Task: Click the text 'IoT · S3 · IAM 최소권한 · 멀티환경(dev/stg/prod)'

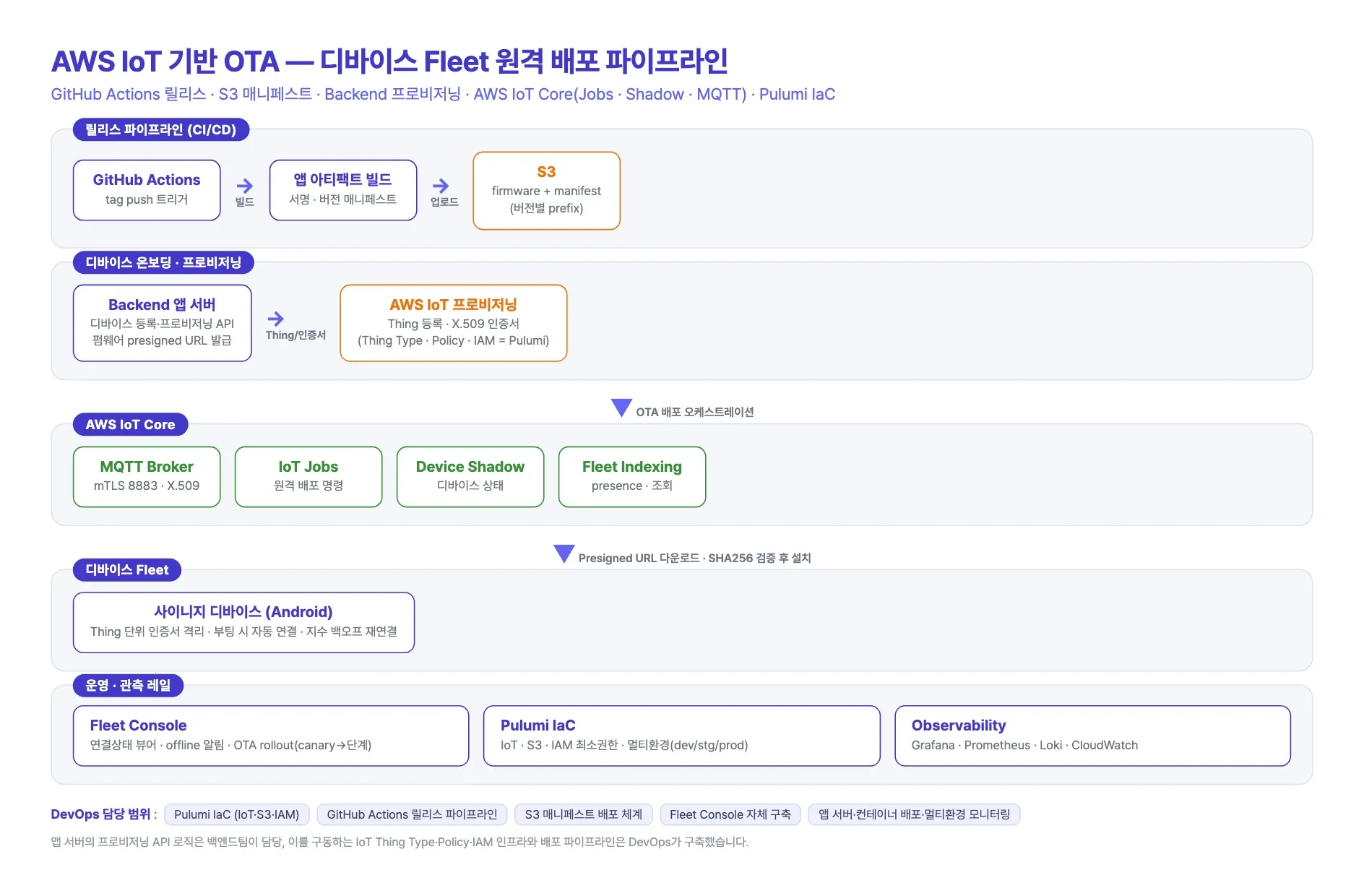Action: (x=624, y=745)
